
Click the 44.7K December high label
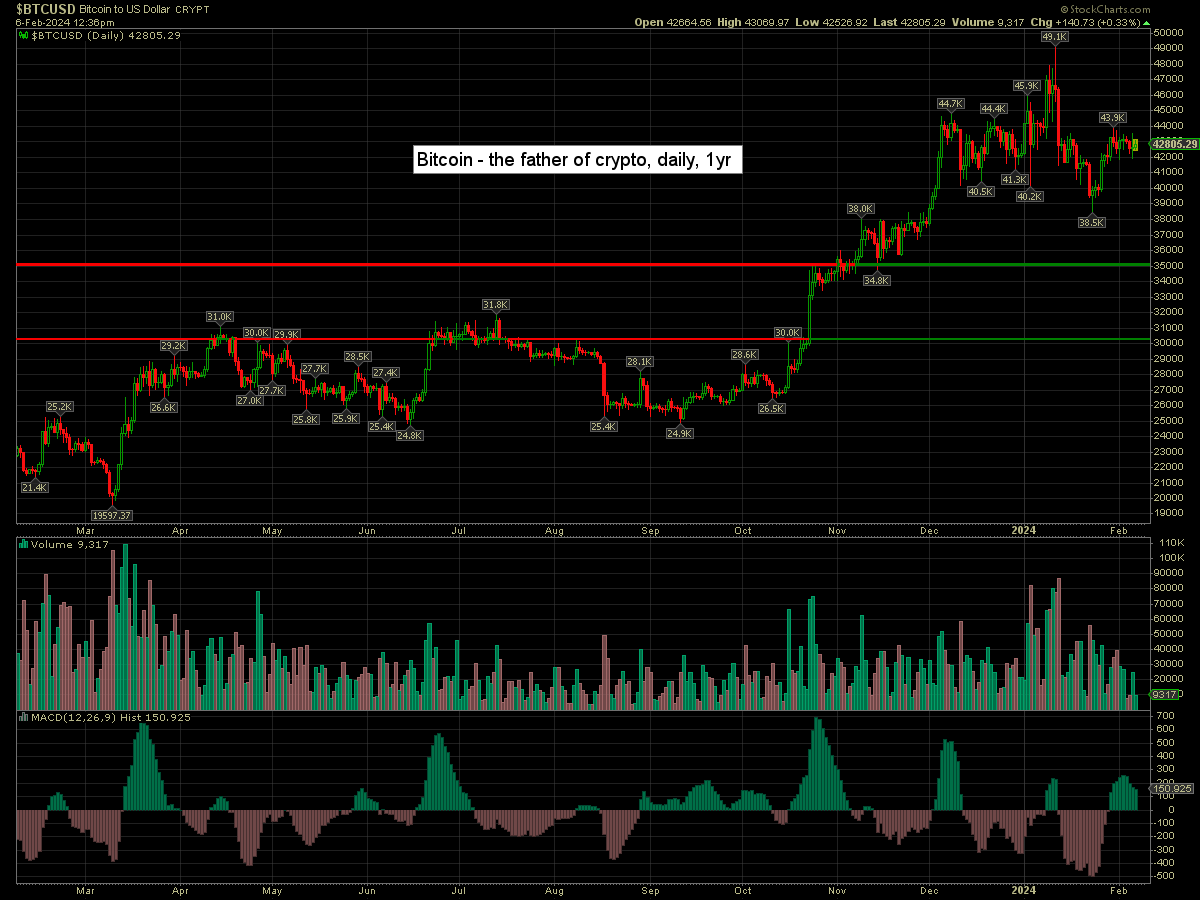950,104
